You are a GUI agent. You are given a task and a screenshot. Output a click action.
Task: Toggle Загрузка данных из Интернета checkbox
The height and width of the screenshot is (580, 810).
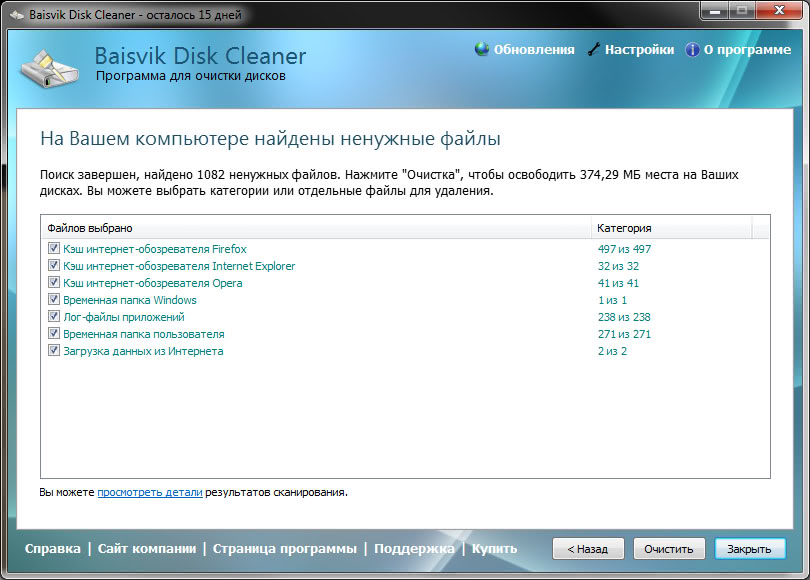tap(54, 351)
